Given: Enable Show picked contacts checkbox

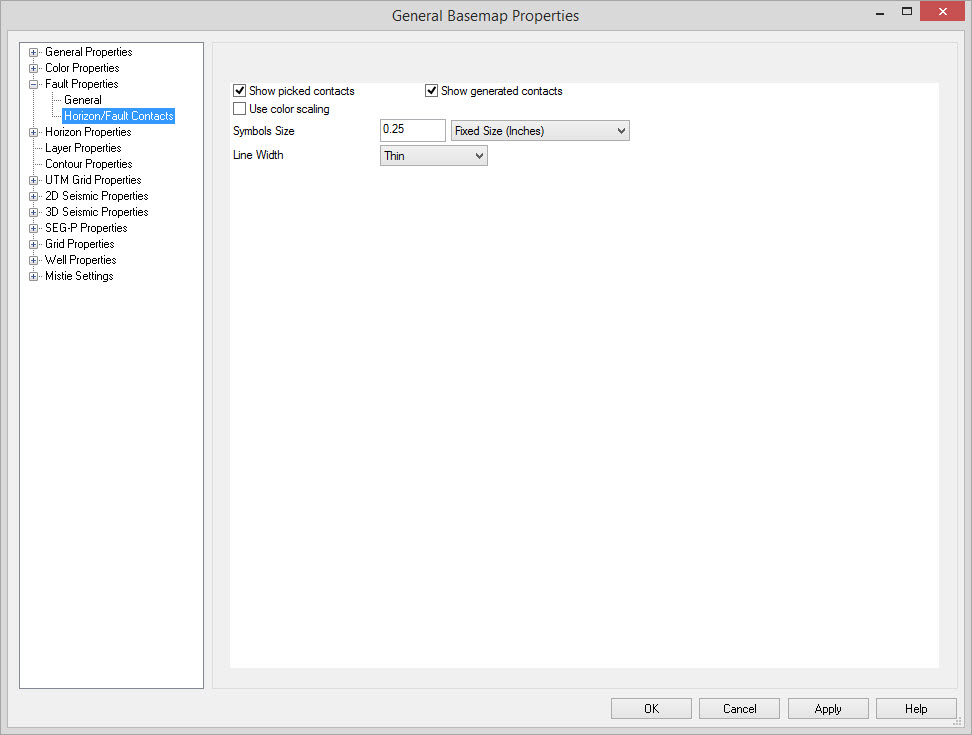Looking at the screenshot, I should (240, 91).
